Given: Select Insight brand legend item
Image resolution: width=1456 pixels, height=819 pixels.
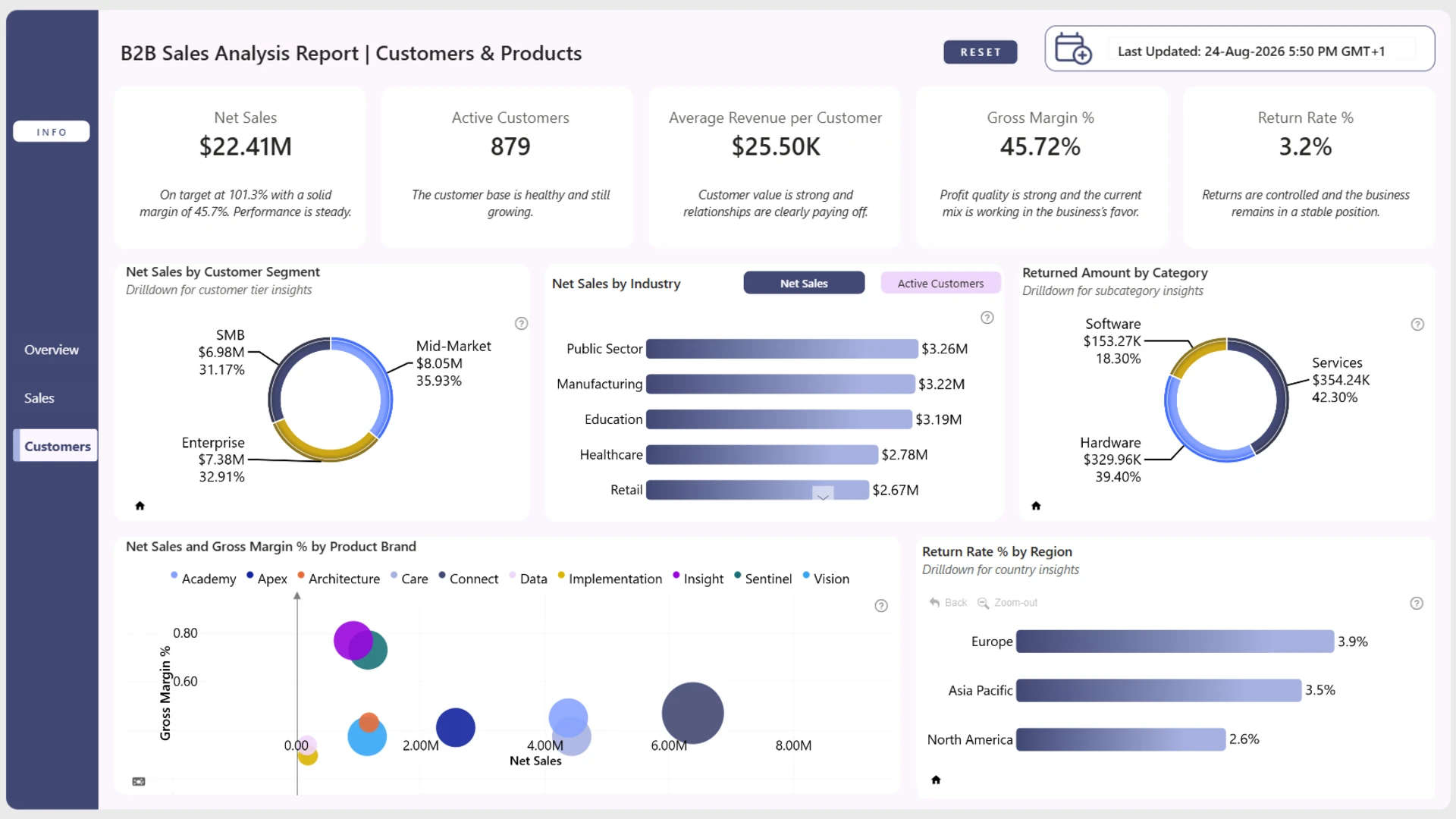Looking at the screenshot, I should tap(698, 579).
